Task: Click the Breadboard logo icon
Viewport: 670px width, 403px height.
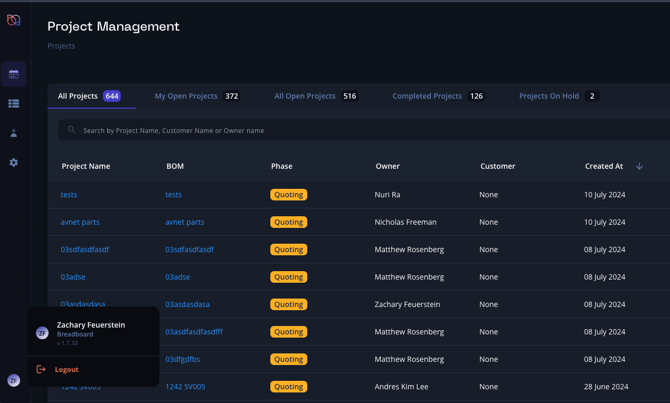Action: click(x=14, y=20)
